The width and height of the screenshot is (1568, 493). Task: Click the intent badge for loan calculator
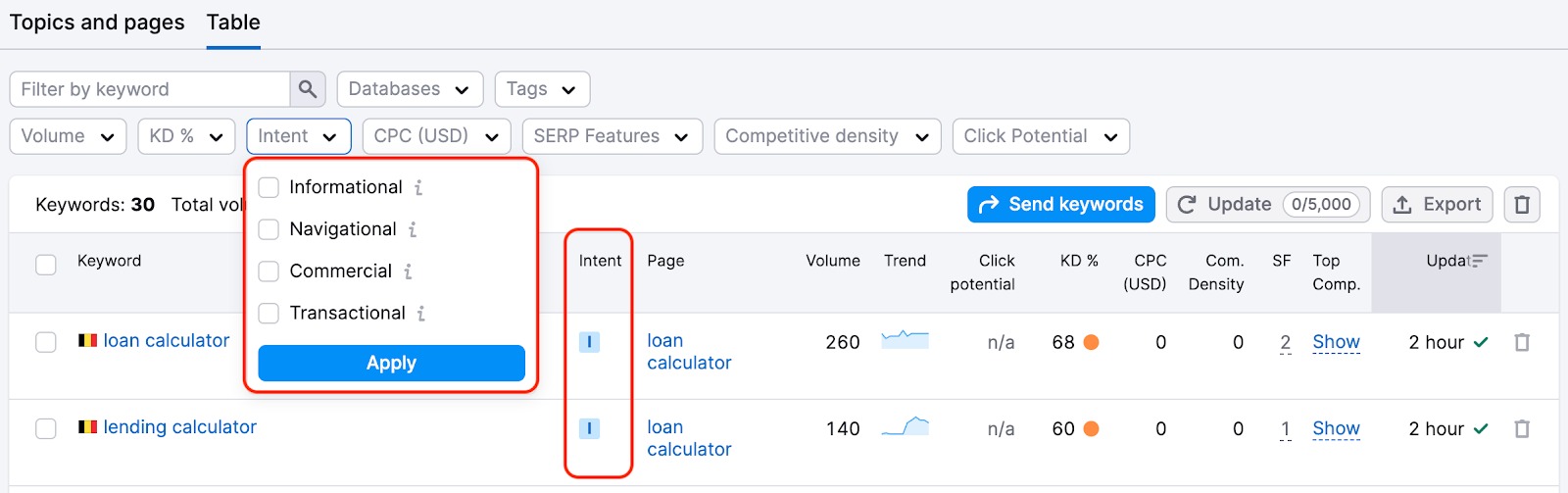coord(589,342)
